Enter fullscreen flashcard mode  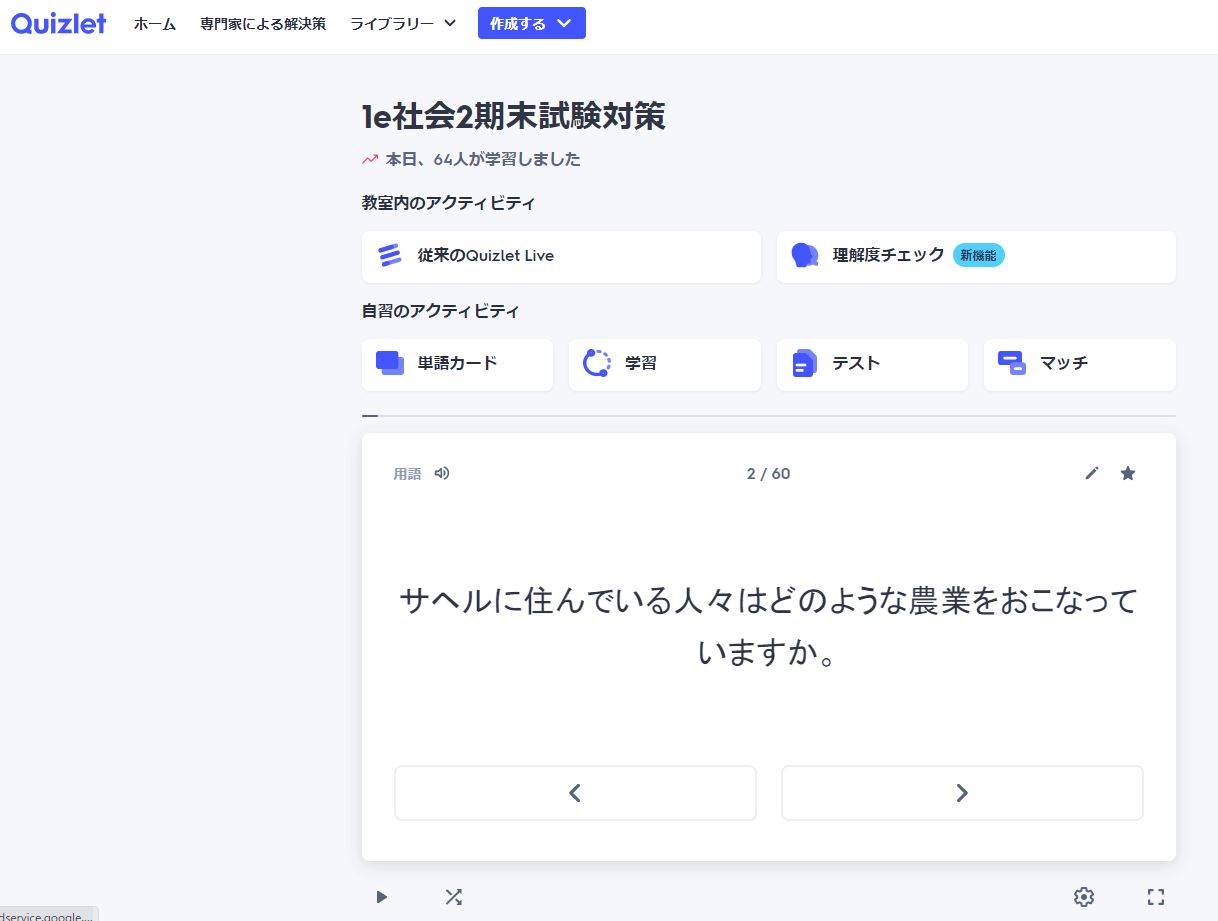point(1155,897)
